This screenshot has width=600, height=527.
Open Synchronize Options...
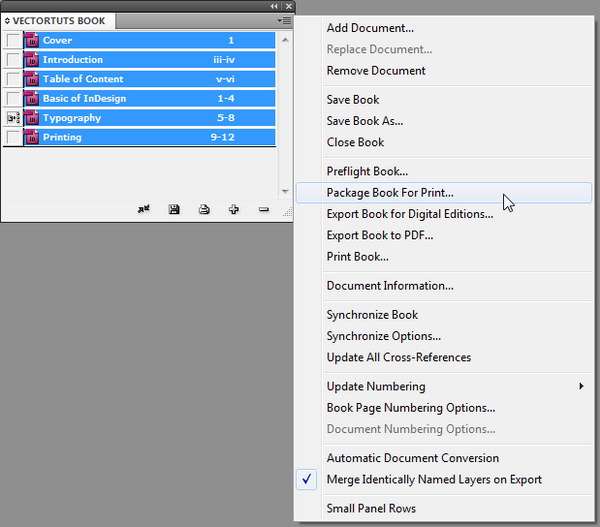(383, 336)
